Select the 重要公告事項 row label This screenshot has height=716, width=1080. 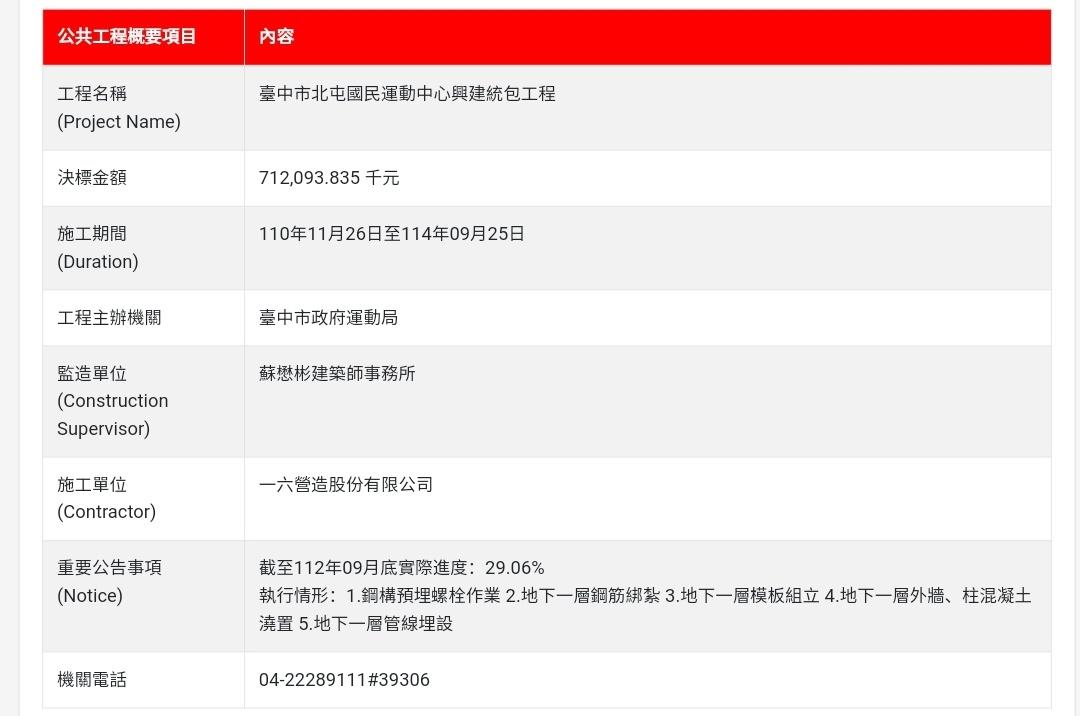click(x=110, y=568)
